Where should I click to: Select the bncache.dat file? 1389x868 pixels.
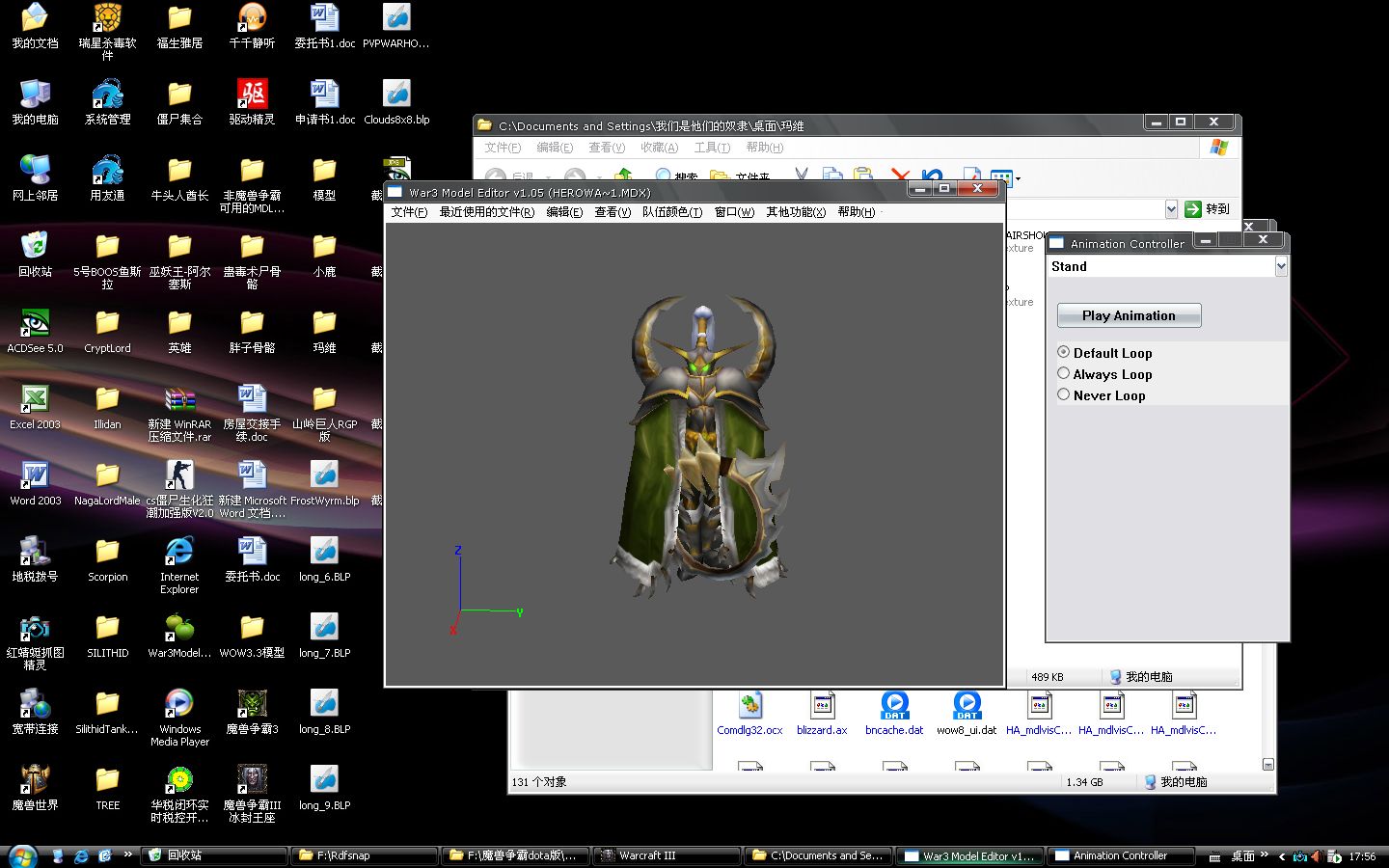coord(894,714)
